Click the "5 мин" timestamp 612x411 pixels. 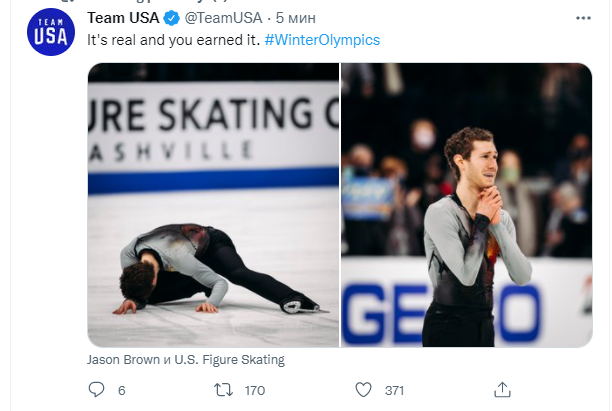(296, 19)
